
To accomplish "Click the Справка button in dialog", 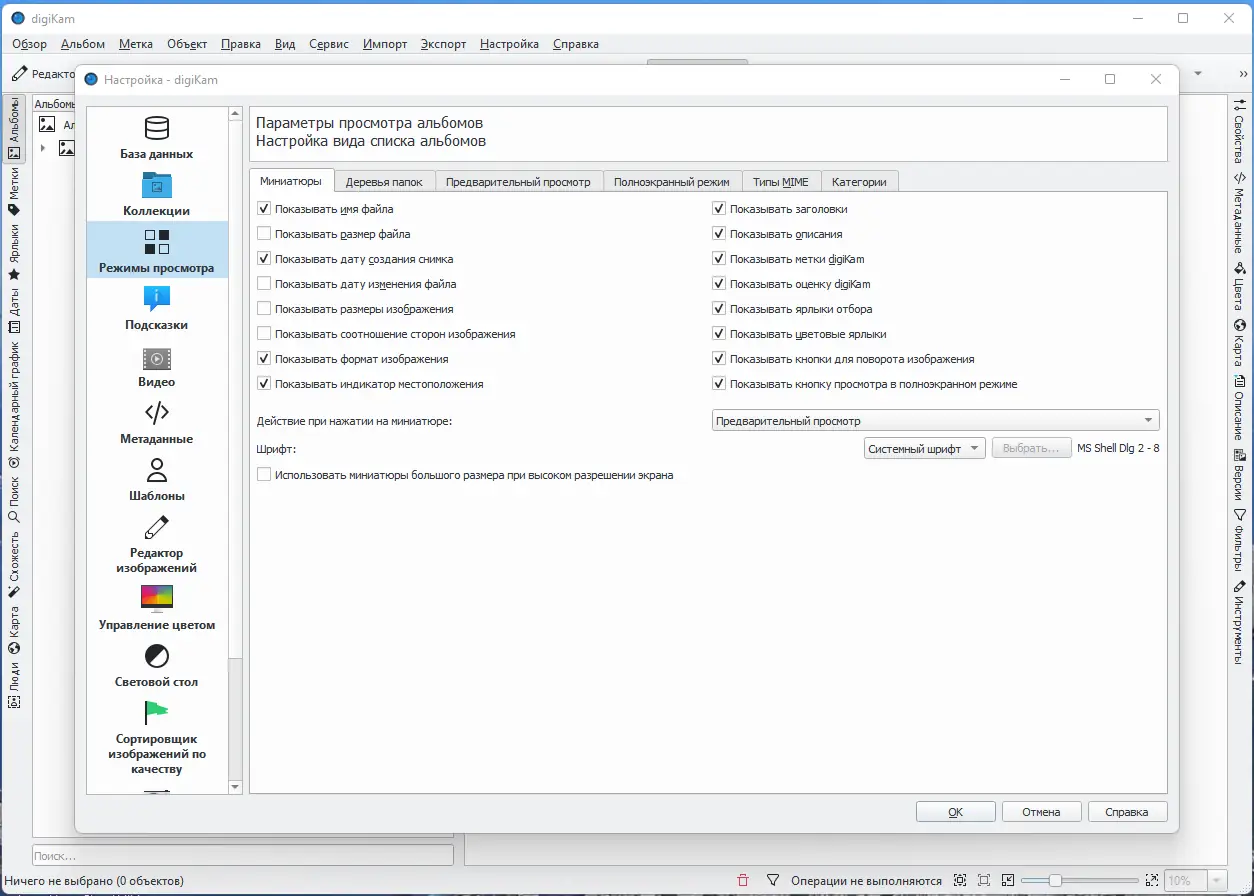I will coord(1128,812).
